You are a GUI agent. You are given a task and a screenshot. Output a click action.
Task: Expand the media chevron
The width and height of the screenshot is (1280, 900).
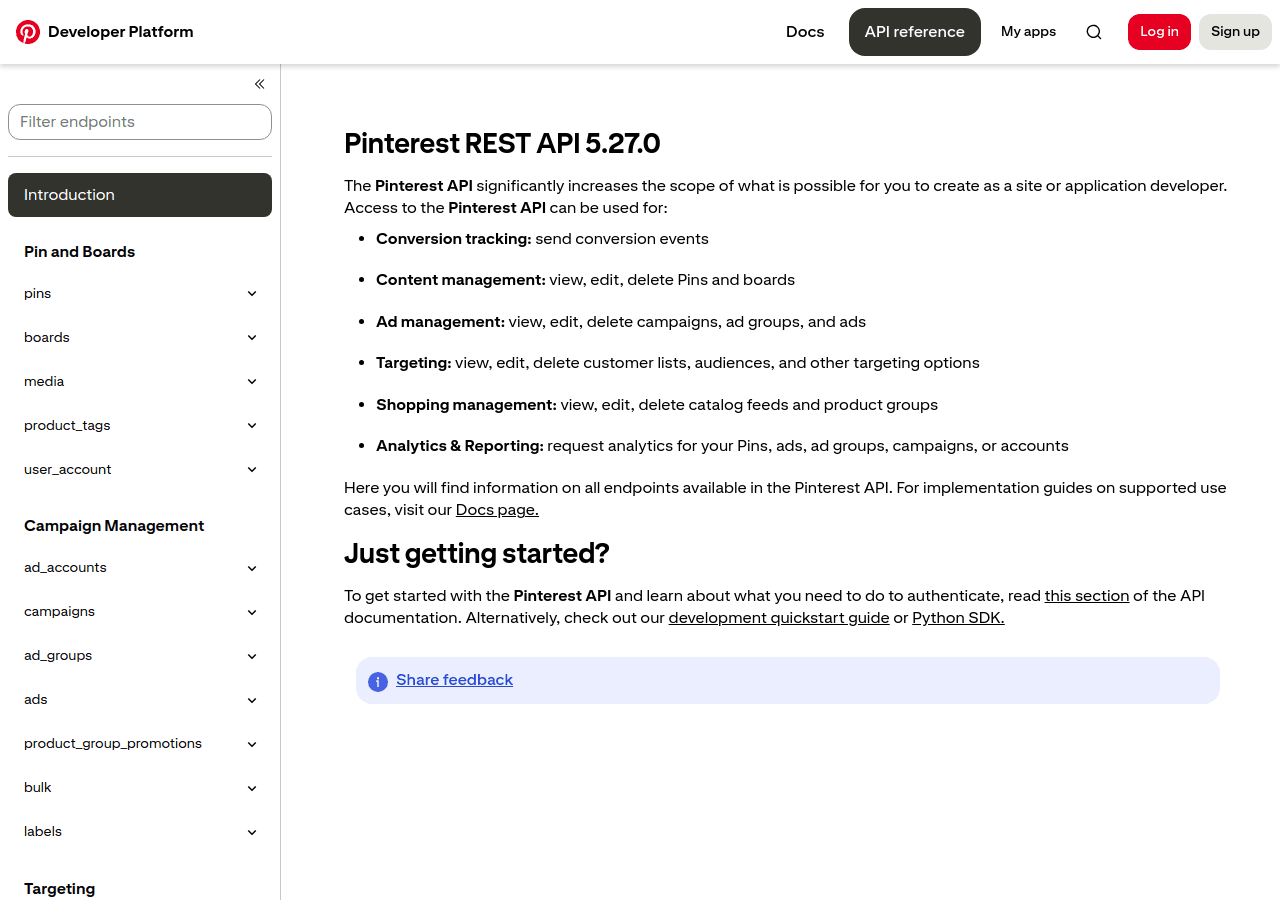pyautogui.click(x=252, y=382)
